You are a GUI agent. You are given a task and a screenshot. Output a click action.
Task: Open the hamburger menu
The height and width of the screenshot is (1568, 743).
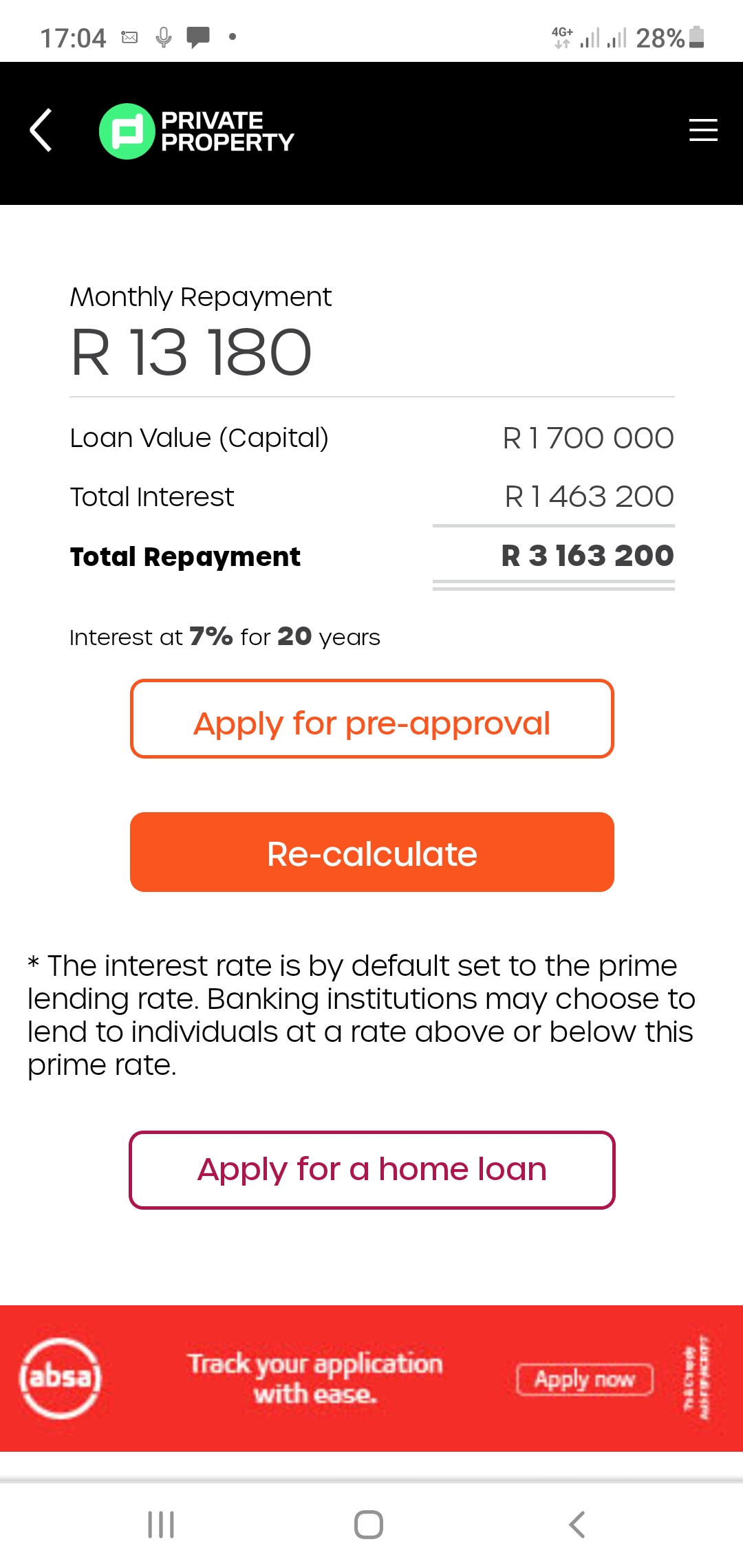[703, 130]
